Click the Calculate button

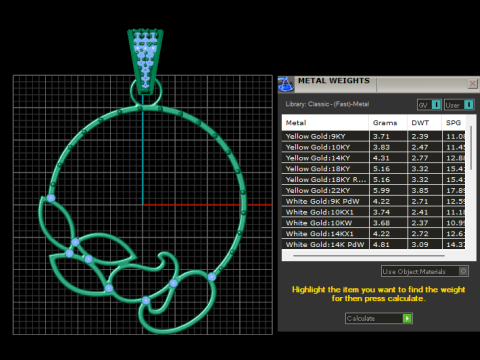[x=379, y=318]
